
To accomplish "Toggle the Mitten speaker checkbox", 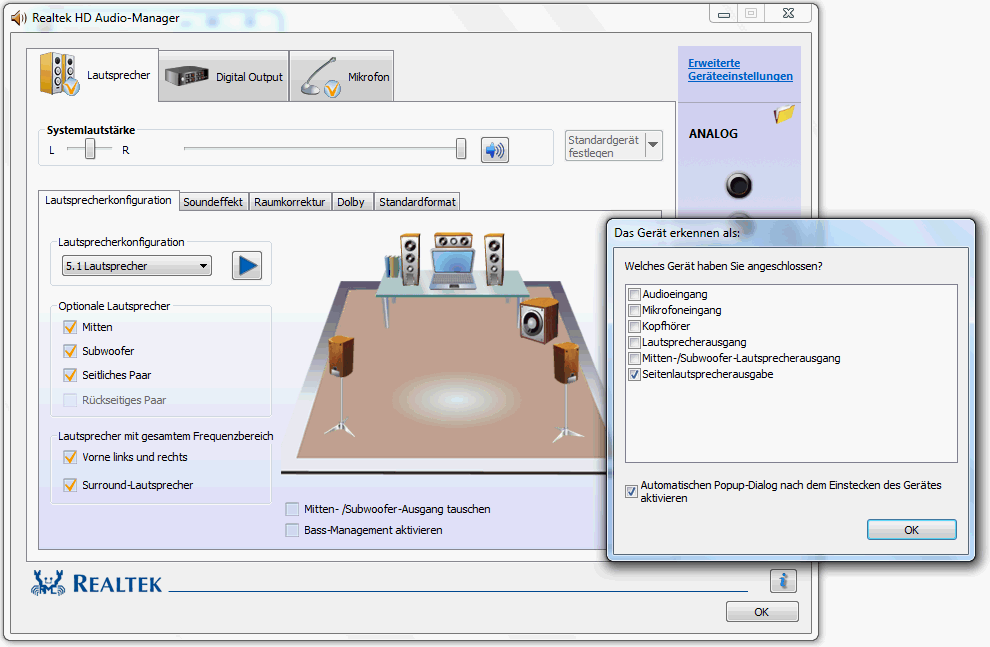I will [x=70, y=327].
